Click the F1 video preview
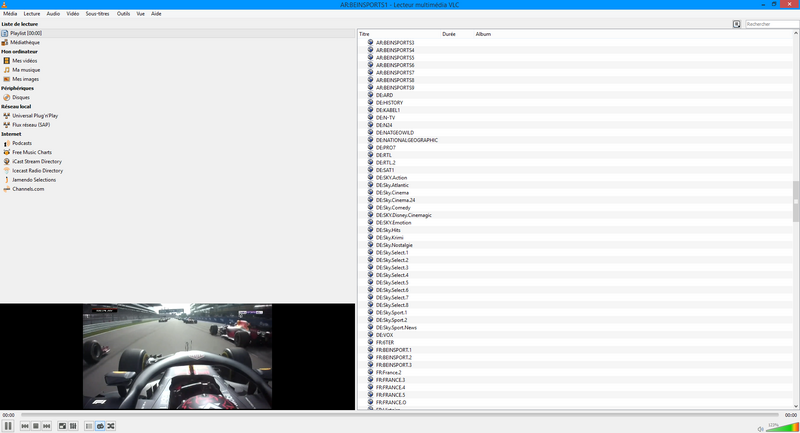Image resolution: width=800 pixels, height=433 pixels. tap(178, 356)
